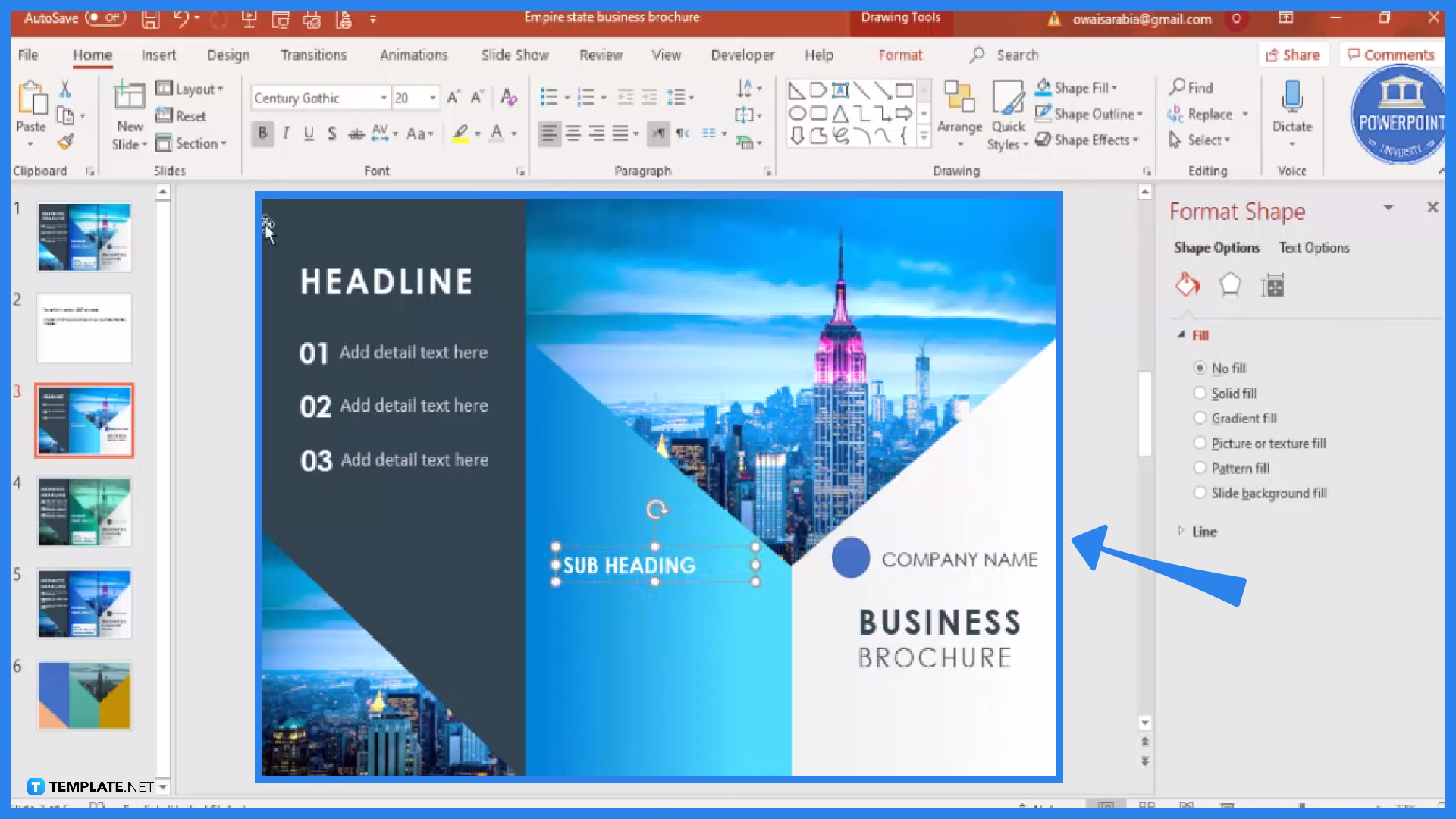This screenshot has height=819, width=1456.
Task: Enable Gradient fill option
Action: [x=1200, y=418]
